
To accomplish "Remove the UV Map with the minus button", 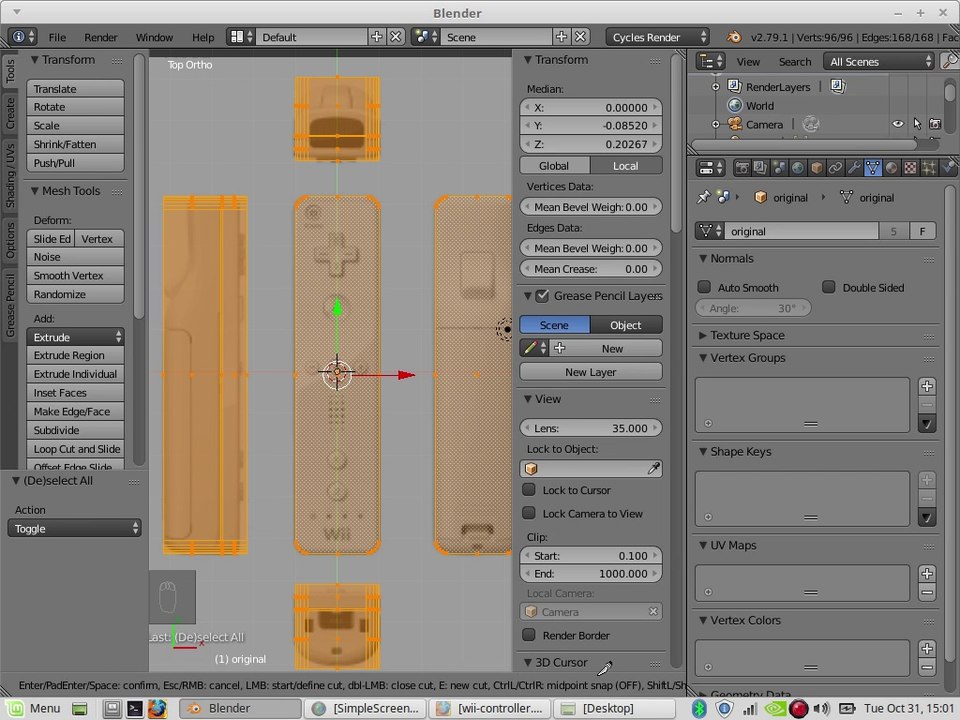I will pos(927,592).
